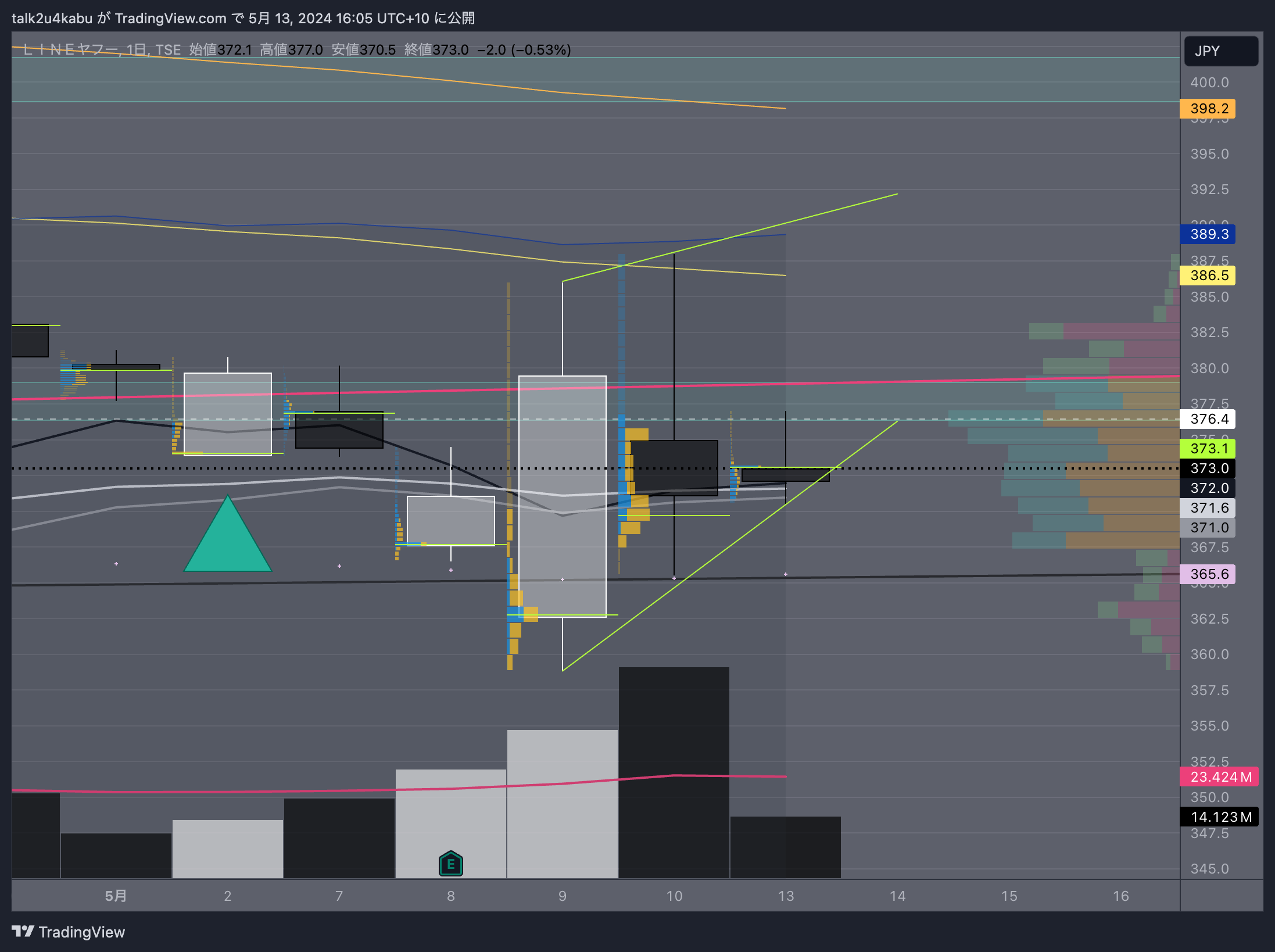Select the tall white candlestick on May 9
The height and width of the screenshot is (952, 1275).
pyautogui.click(x=563, y=496)
